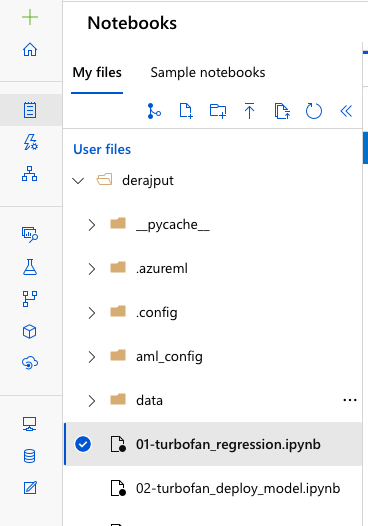This screenshot has width=368, height=526.
Task: Open Experiments flask icon
Action: pos(30,267)
